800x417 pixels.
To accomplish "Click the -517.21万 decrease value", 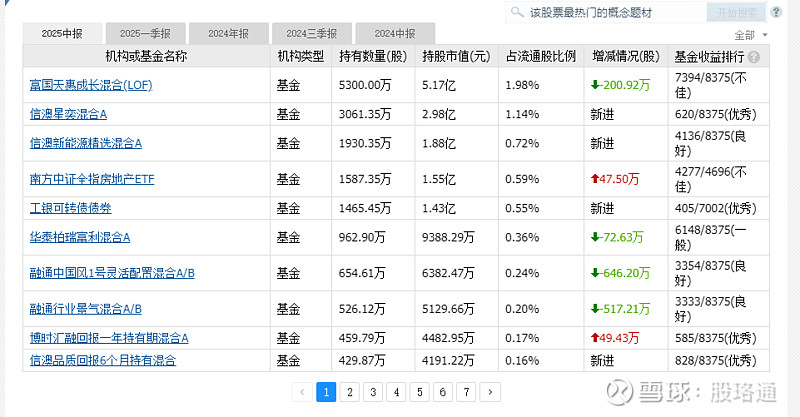I will tap(620, 309).
